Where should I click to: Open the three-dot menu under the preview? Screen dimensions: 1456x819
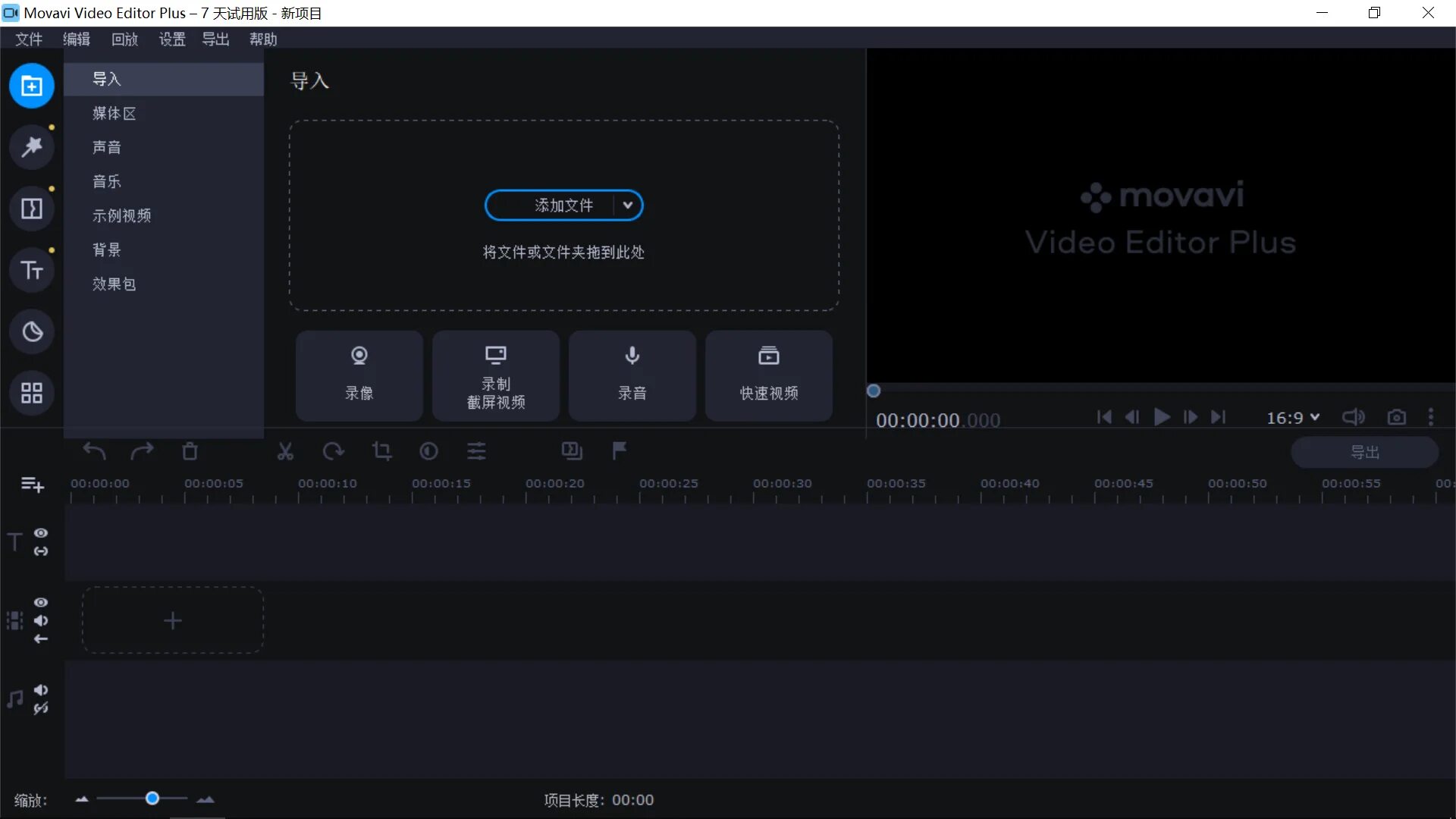click(1432, 417)
